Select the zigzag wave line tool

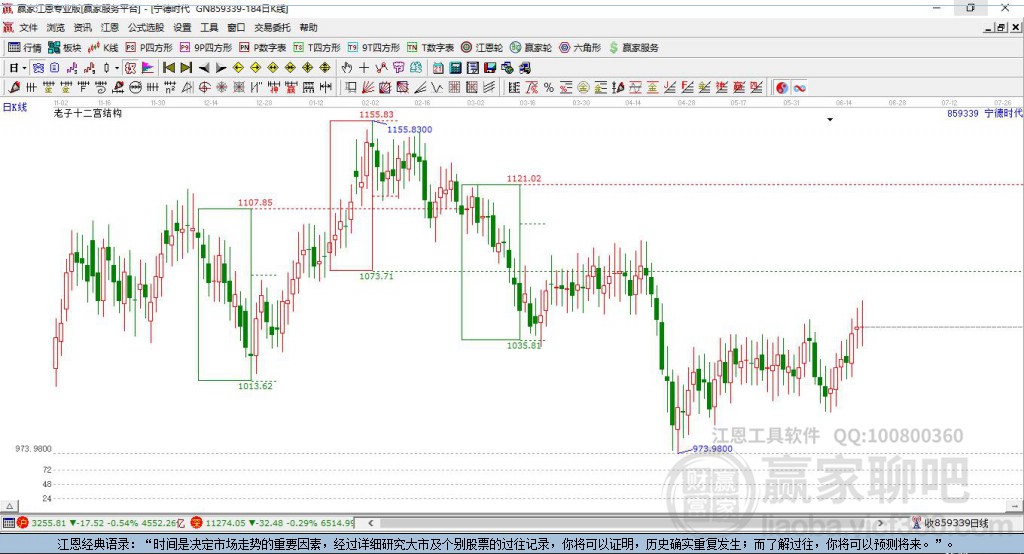[437, 88]
